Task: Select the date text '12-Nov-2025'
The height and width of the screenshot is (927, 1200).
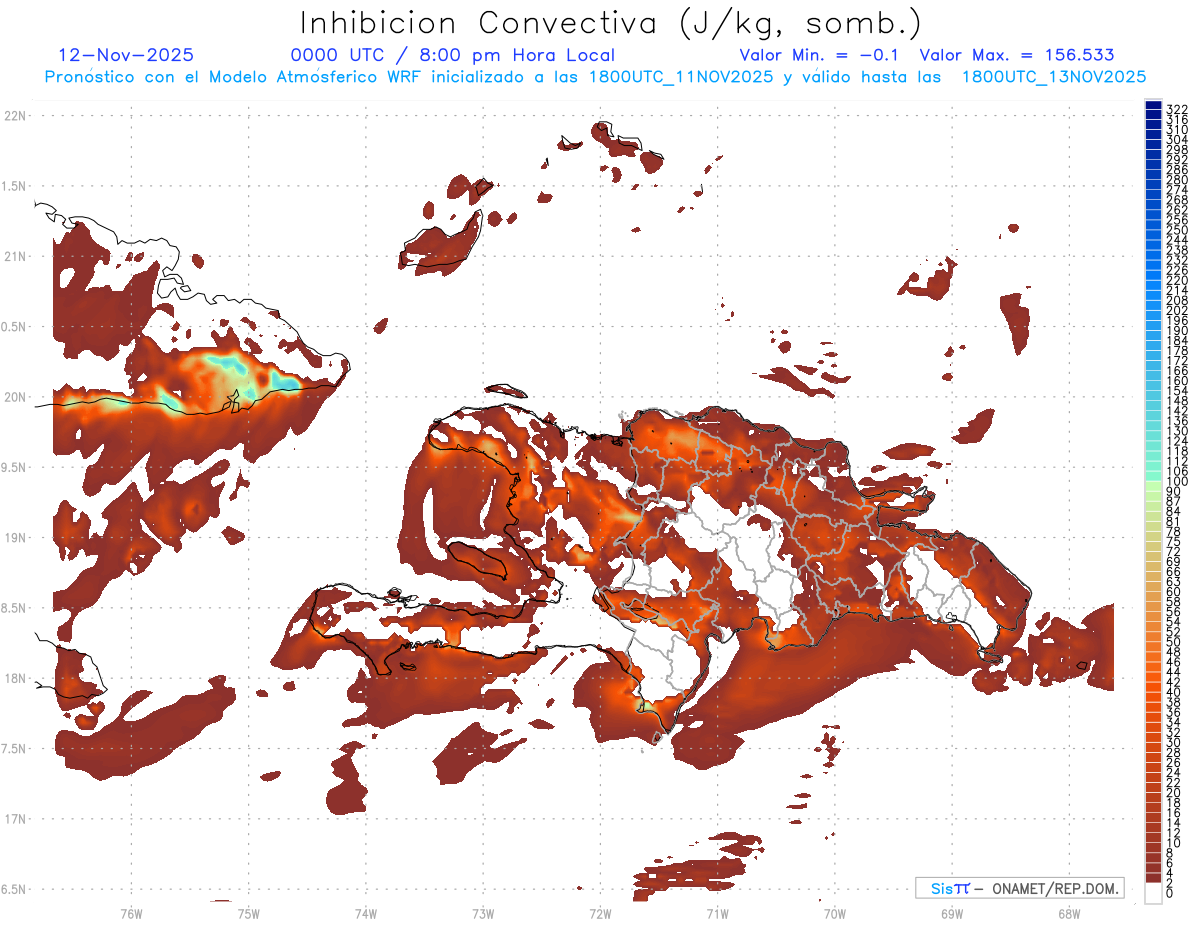Action: [126, 55]
